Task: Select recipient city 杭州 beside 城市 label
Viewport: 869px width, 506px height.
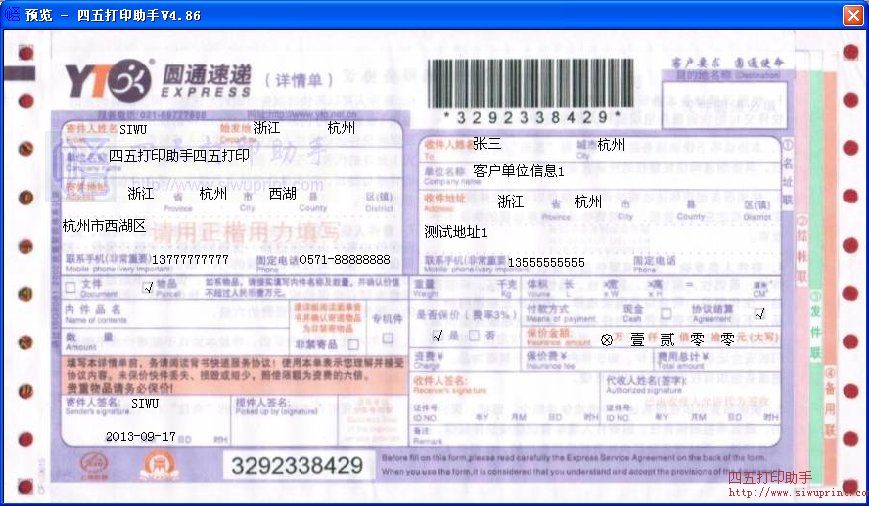Action: click(611, 145)
